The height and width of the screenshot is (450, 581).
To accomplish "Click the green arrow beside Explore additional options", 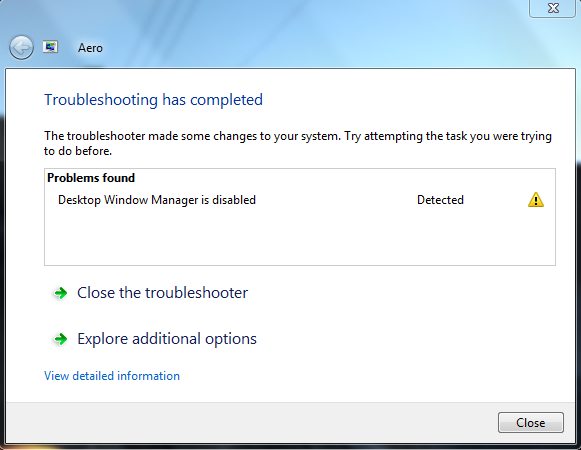I will tap(60, 339).
